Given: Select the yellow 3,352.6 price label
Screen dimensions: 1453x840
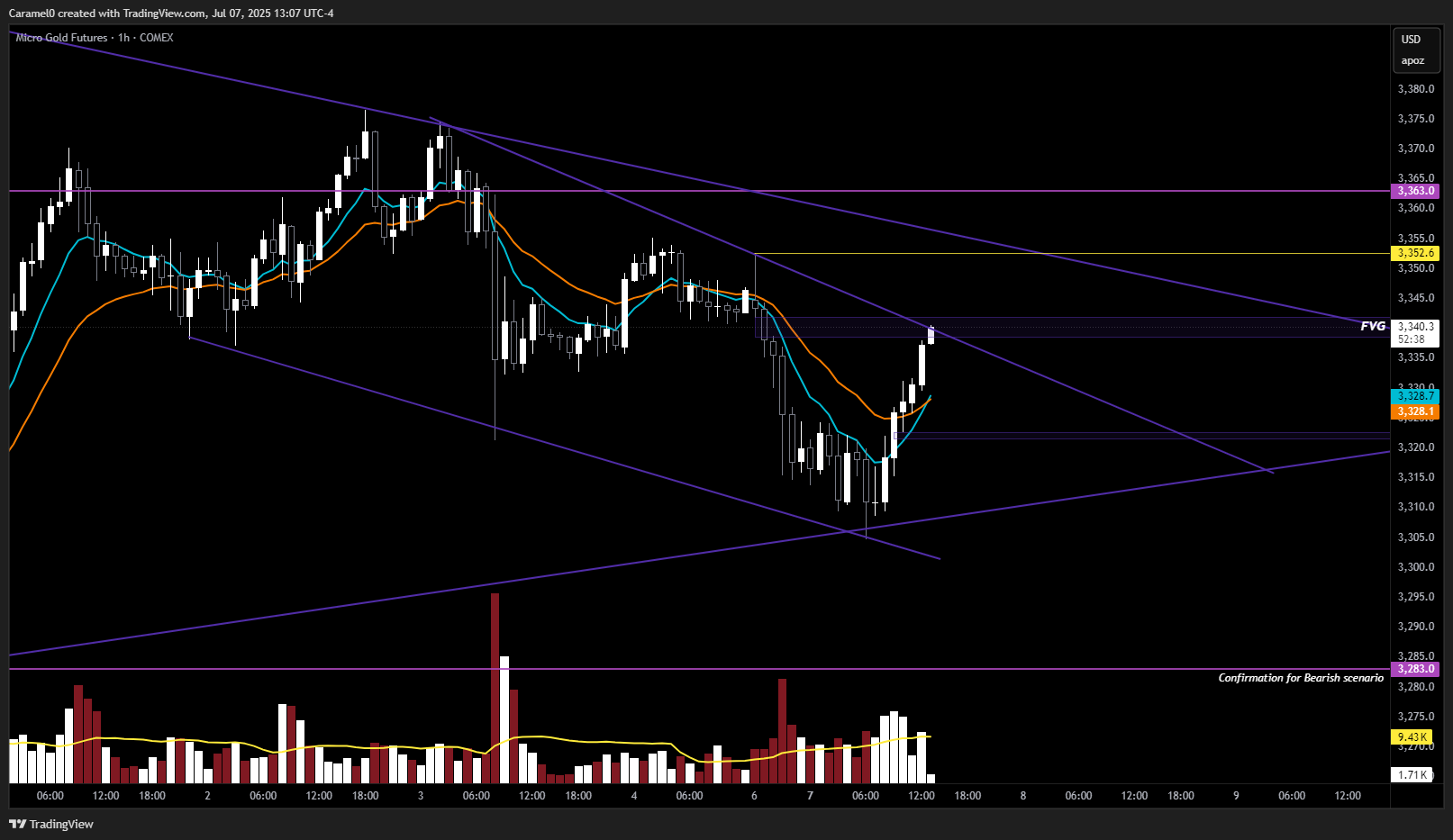Looking at the screenshot, I should click(x=1415, y=253).
